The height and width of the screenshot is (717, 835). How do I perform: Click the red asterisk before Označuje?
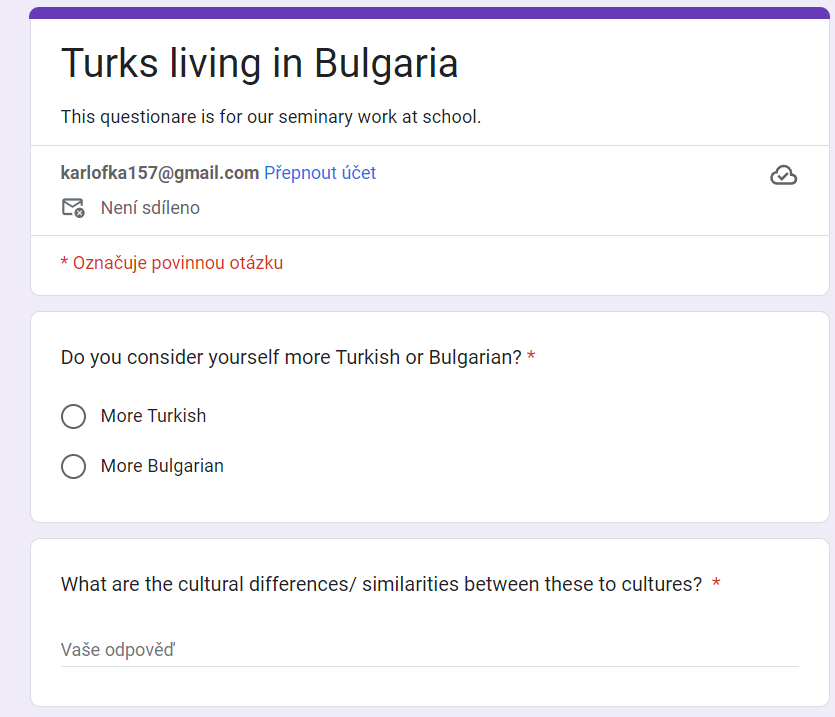(x=64, y=262)
